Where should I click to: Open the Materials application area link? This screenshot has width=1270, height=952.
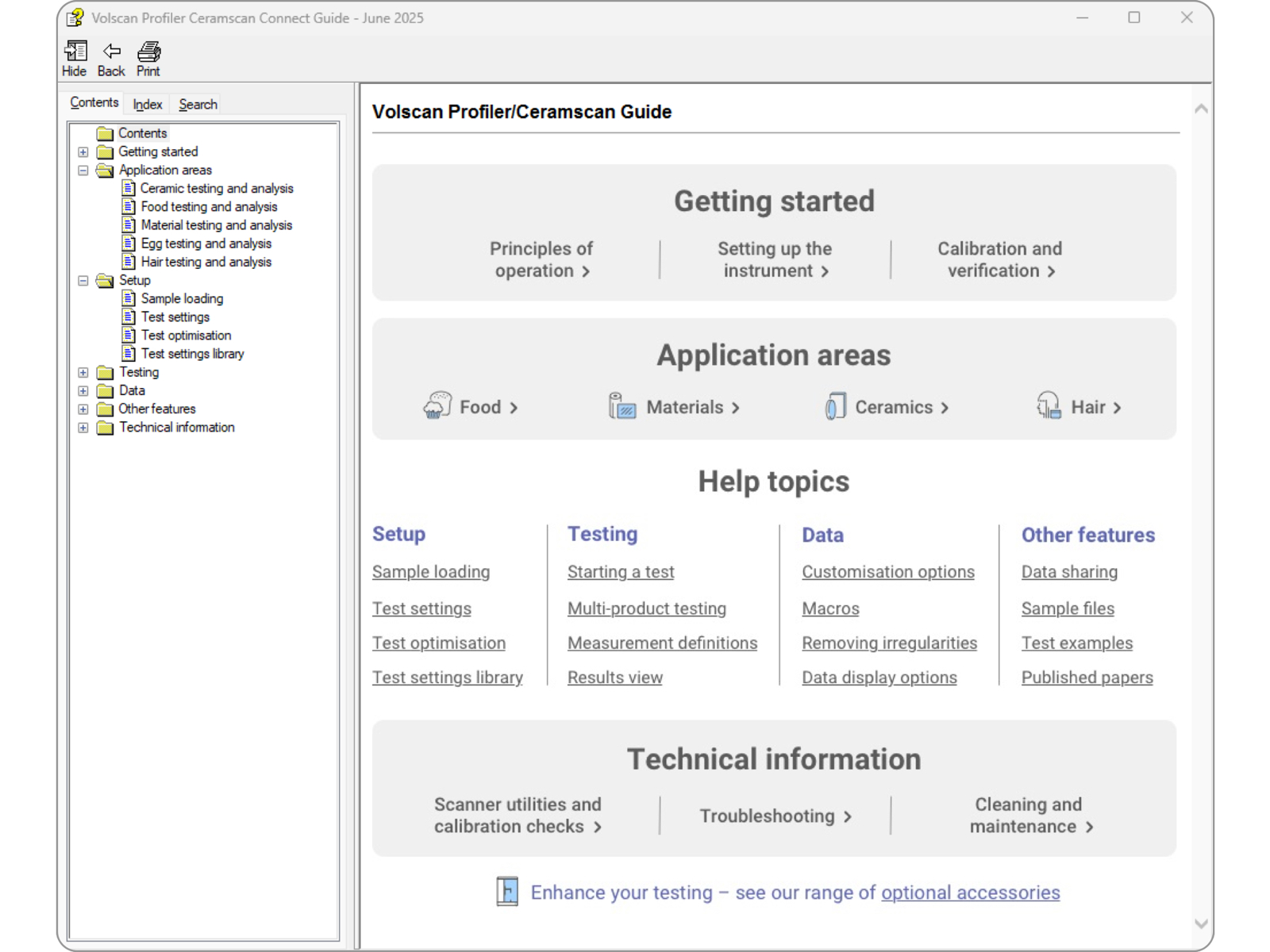[x=693, y=407]
